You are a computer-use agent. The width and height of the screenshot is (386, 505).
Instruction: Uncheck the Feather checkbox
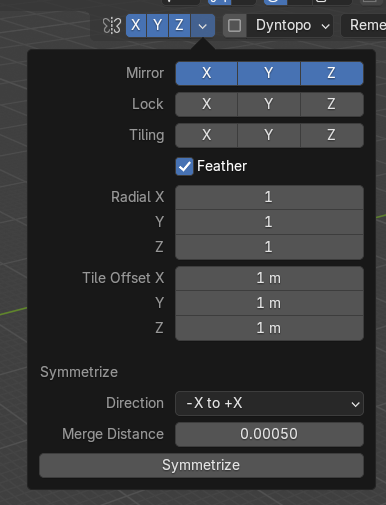[184, 166]
